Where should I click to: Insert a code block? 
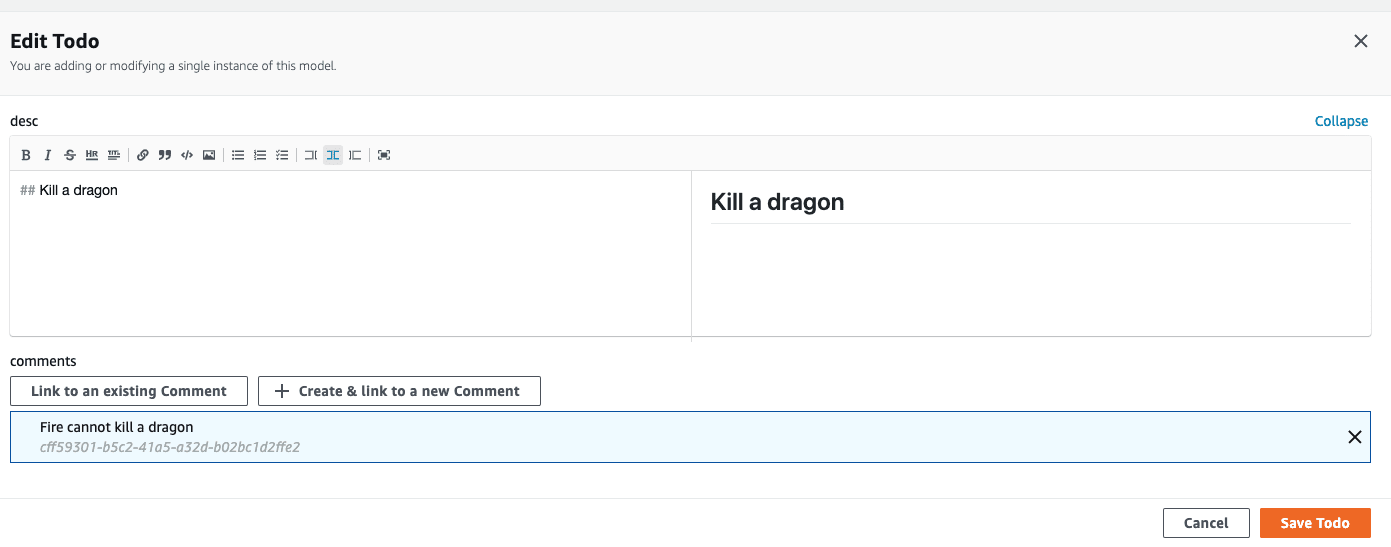[187, 155]
